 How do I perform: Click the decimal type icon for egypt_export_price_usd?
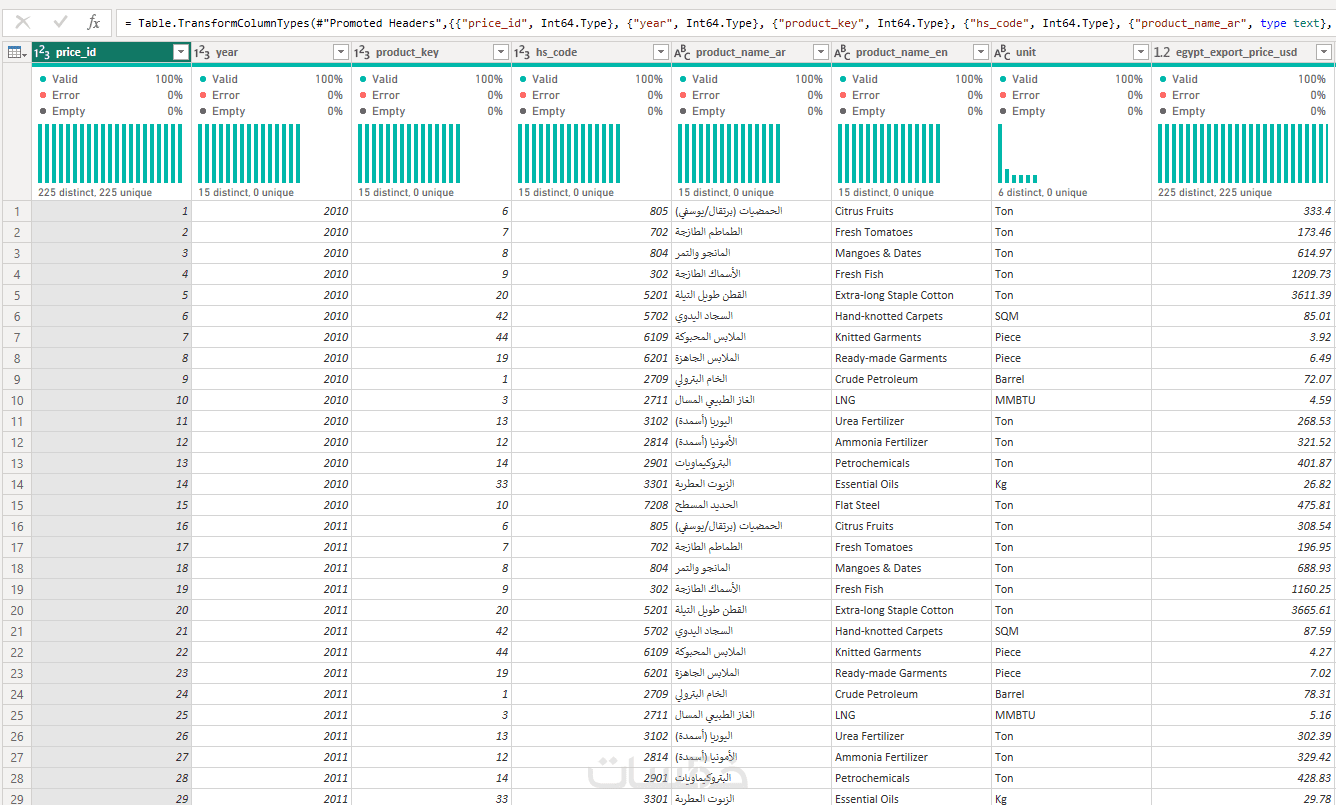[1162, 52]
